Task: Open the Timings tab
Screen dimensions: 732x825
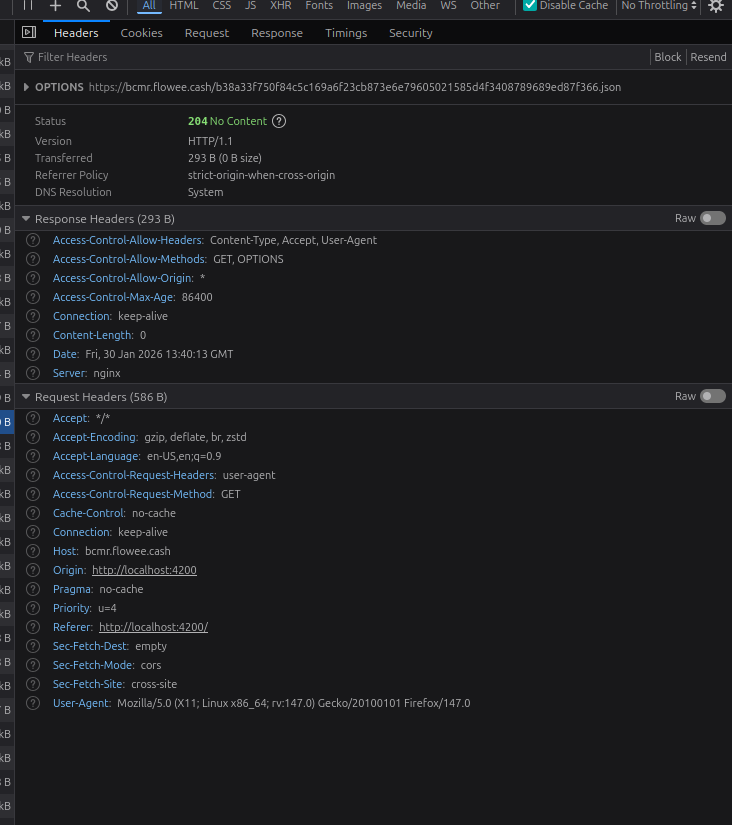Action: [x=345, y=33]
